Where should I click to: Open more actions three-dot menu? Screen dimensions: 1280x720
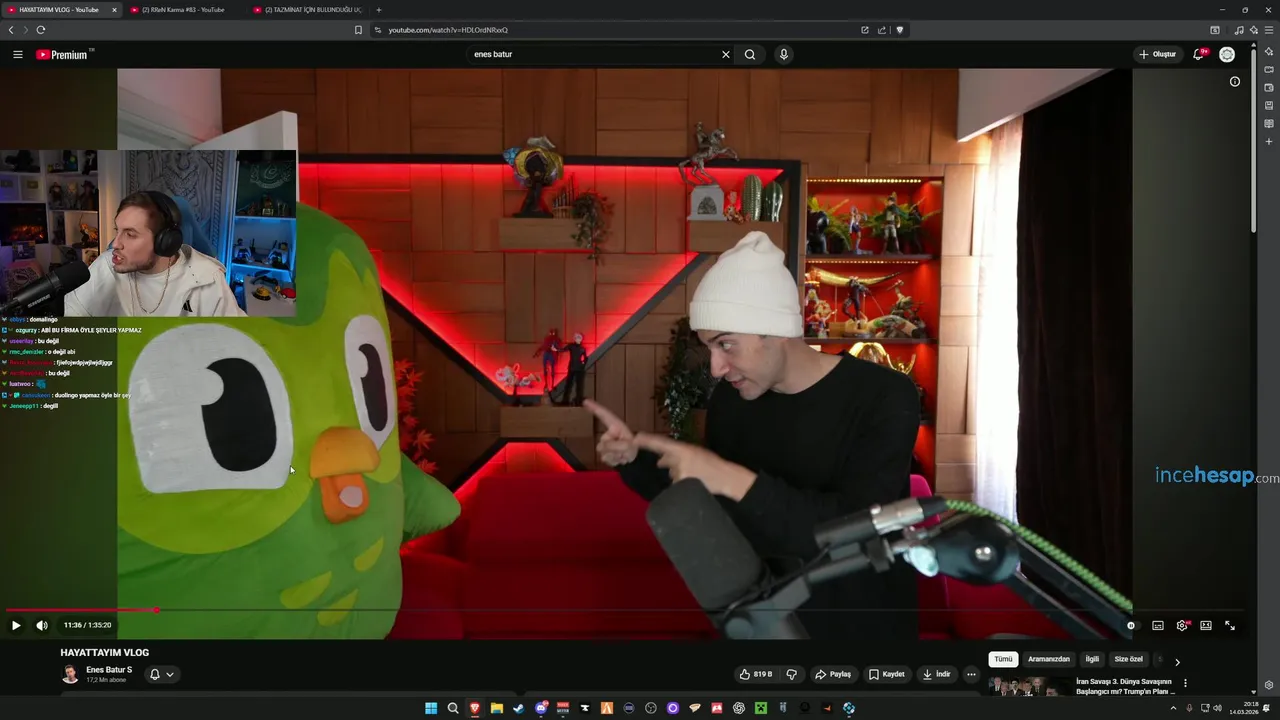coord(971,674)
